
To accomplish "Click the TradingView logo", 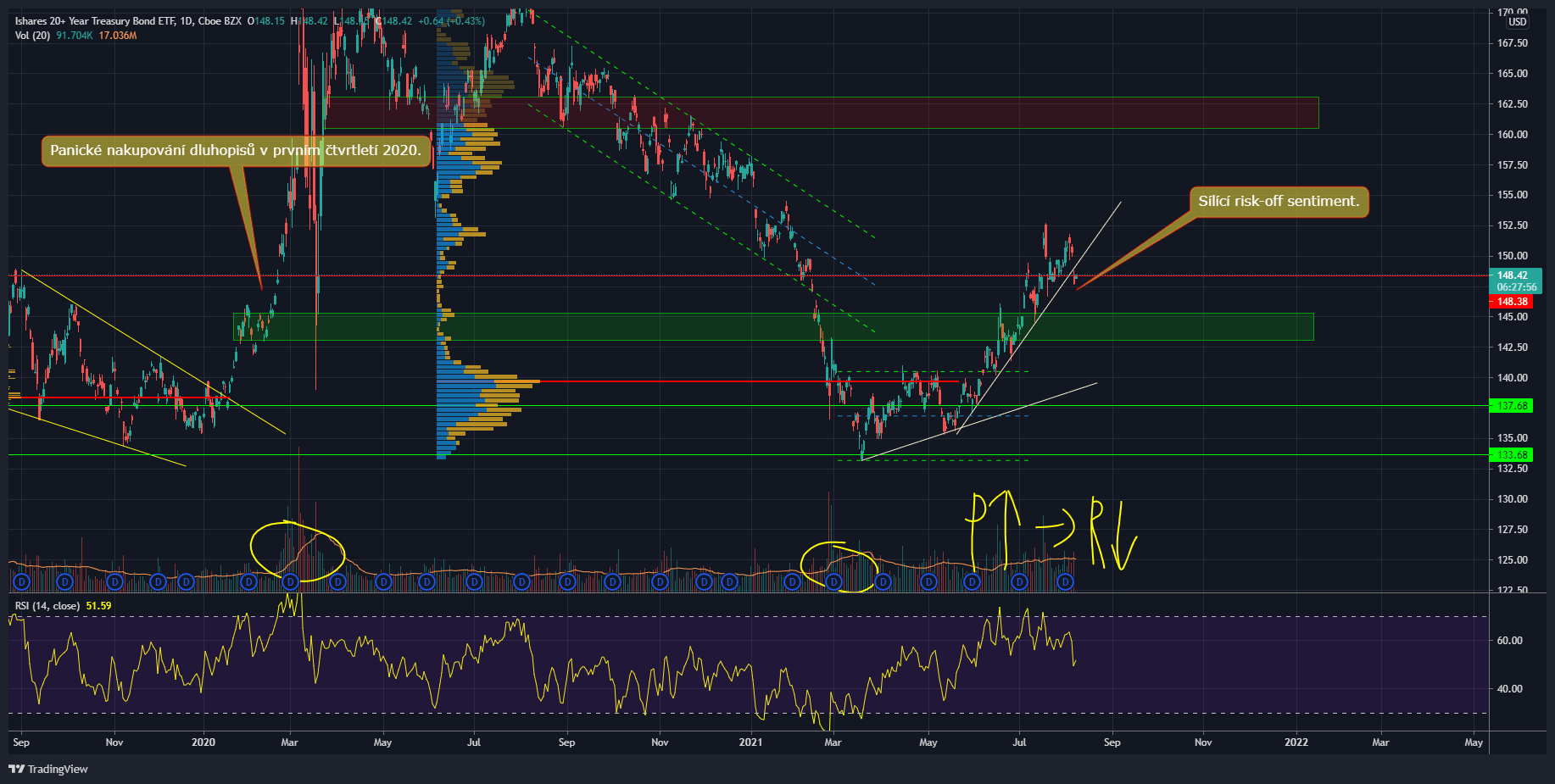I will tap(48, 769).
